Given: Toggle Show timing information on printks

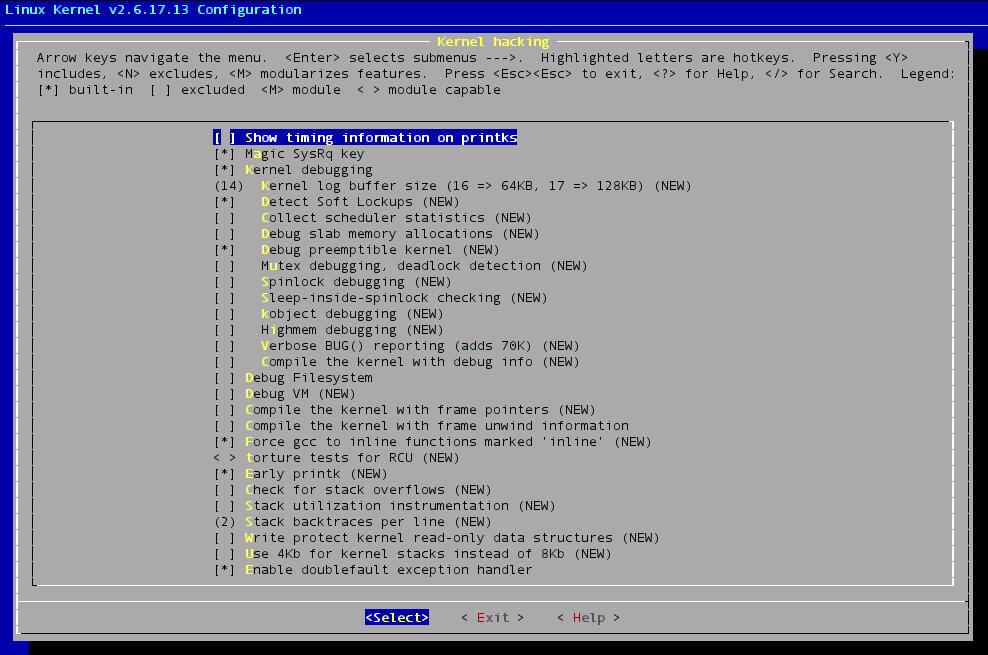Looking at the screenshot, I should tap(365, 137).
